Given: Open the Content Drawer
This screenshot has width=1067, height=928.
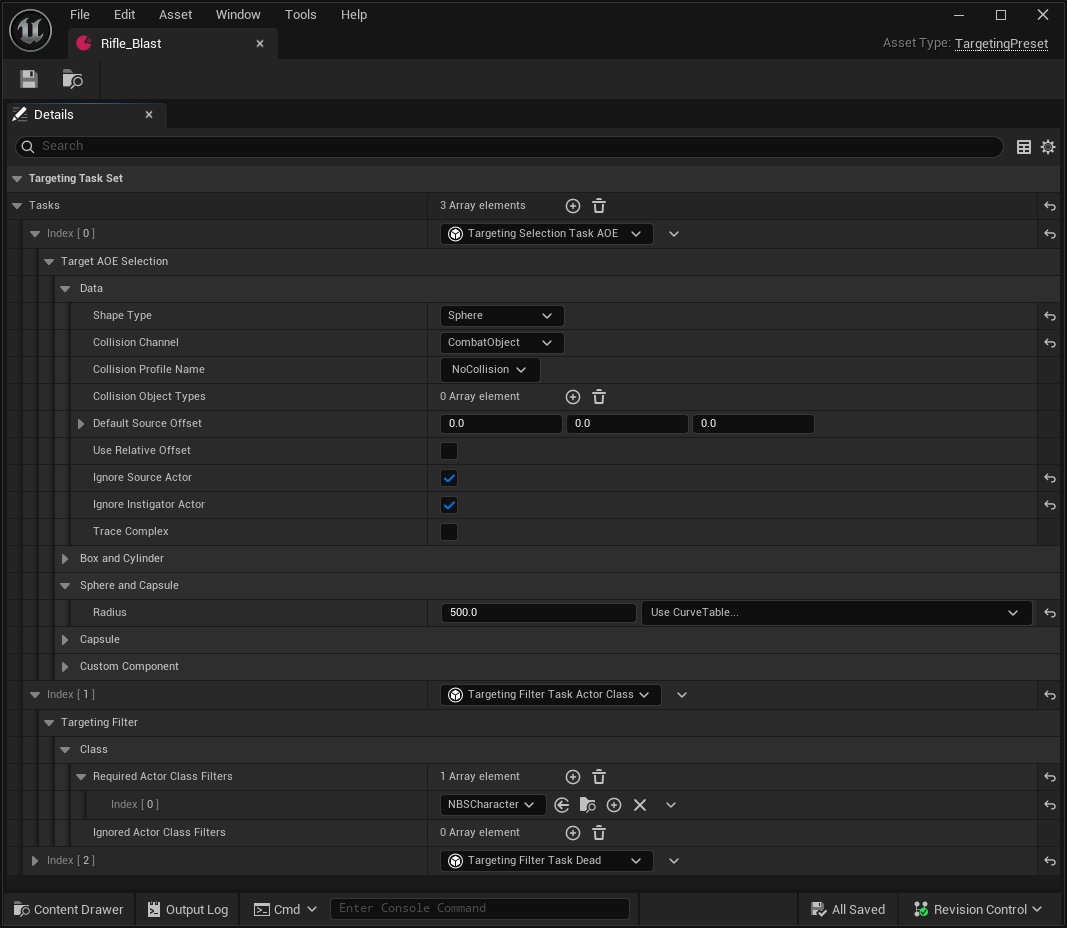Looking at the screenshot, I should [68, 909].
